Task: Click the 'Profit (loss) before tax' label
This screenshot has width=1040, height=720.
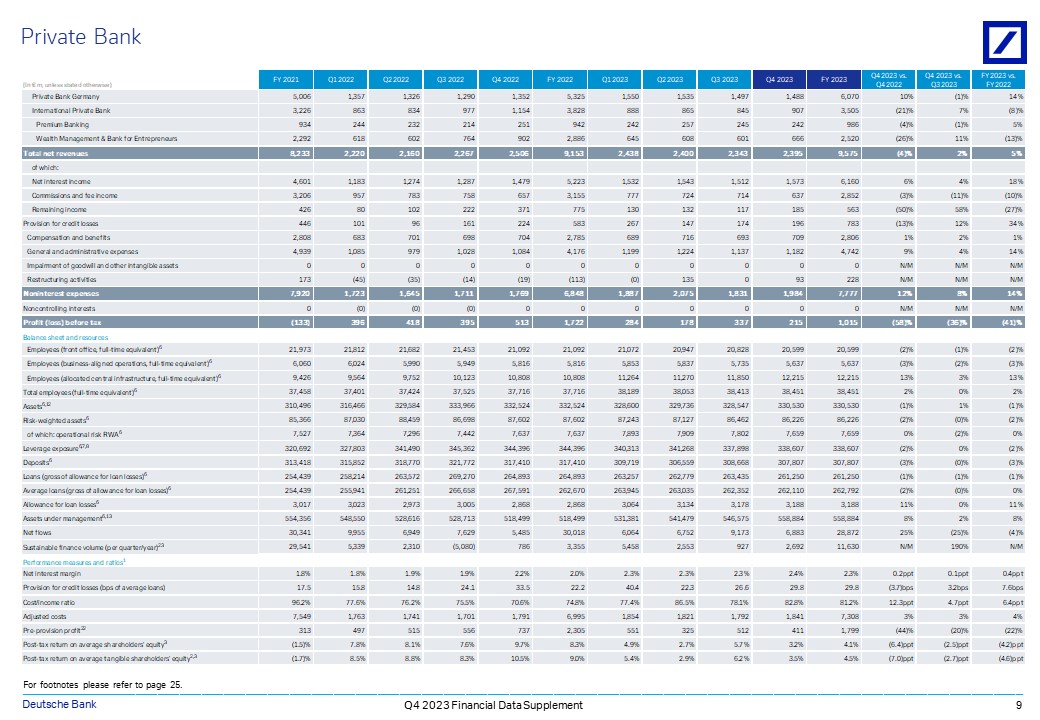Action: coord(62,323)
